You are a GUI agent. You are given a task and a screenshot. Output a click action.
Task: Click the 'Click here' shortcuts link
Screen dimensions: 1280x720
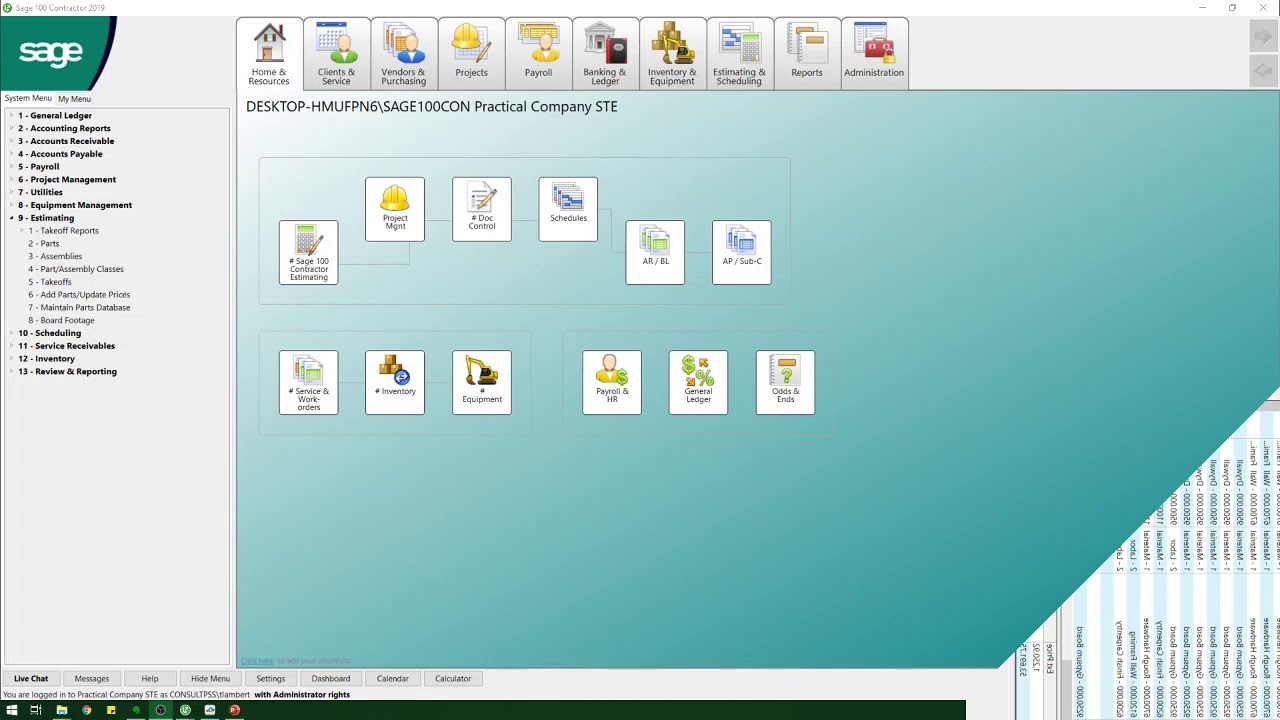(257, 661)
